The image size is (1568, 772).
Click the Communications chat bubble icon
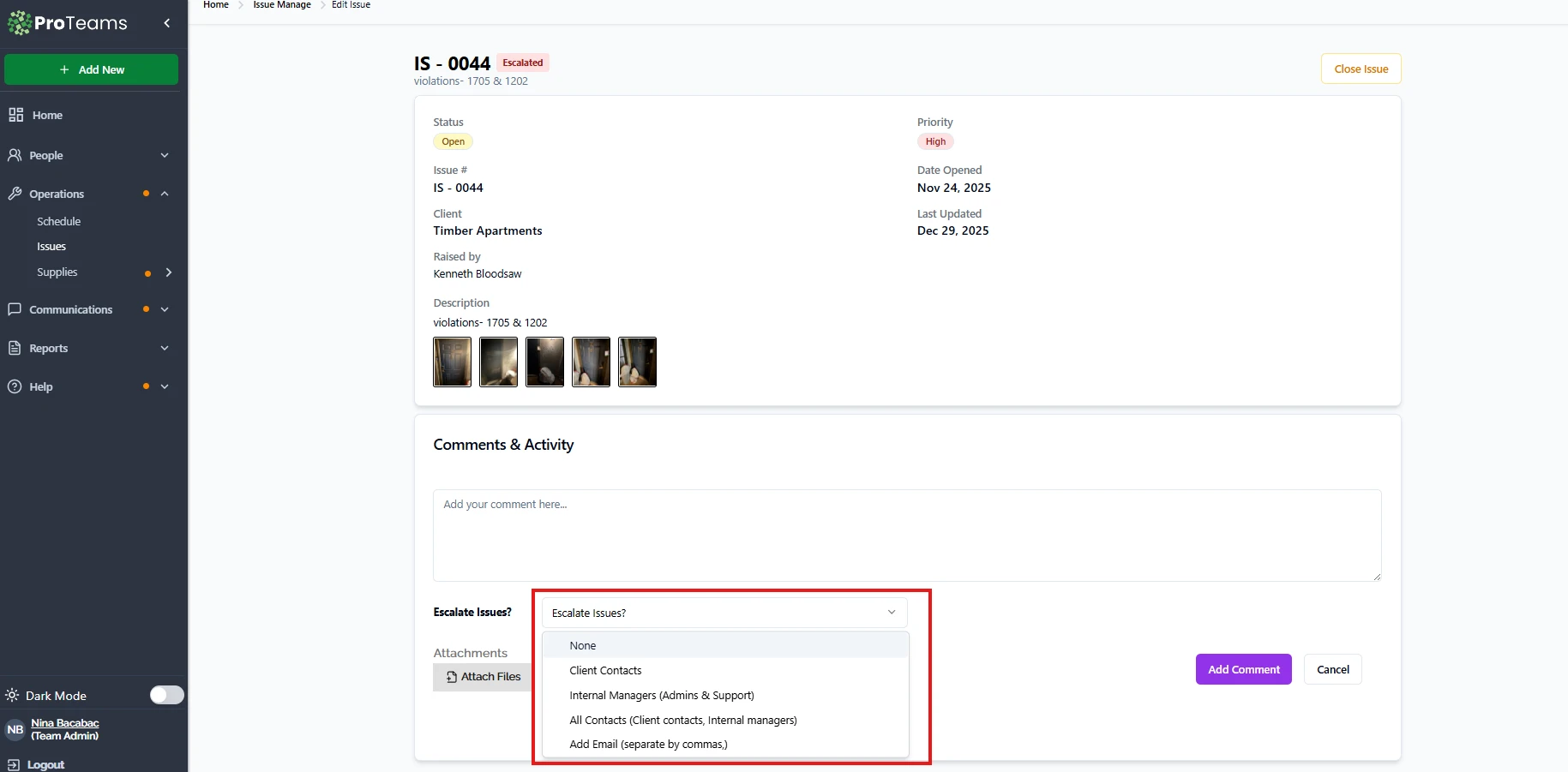15,309
